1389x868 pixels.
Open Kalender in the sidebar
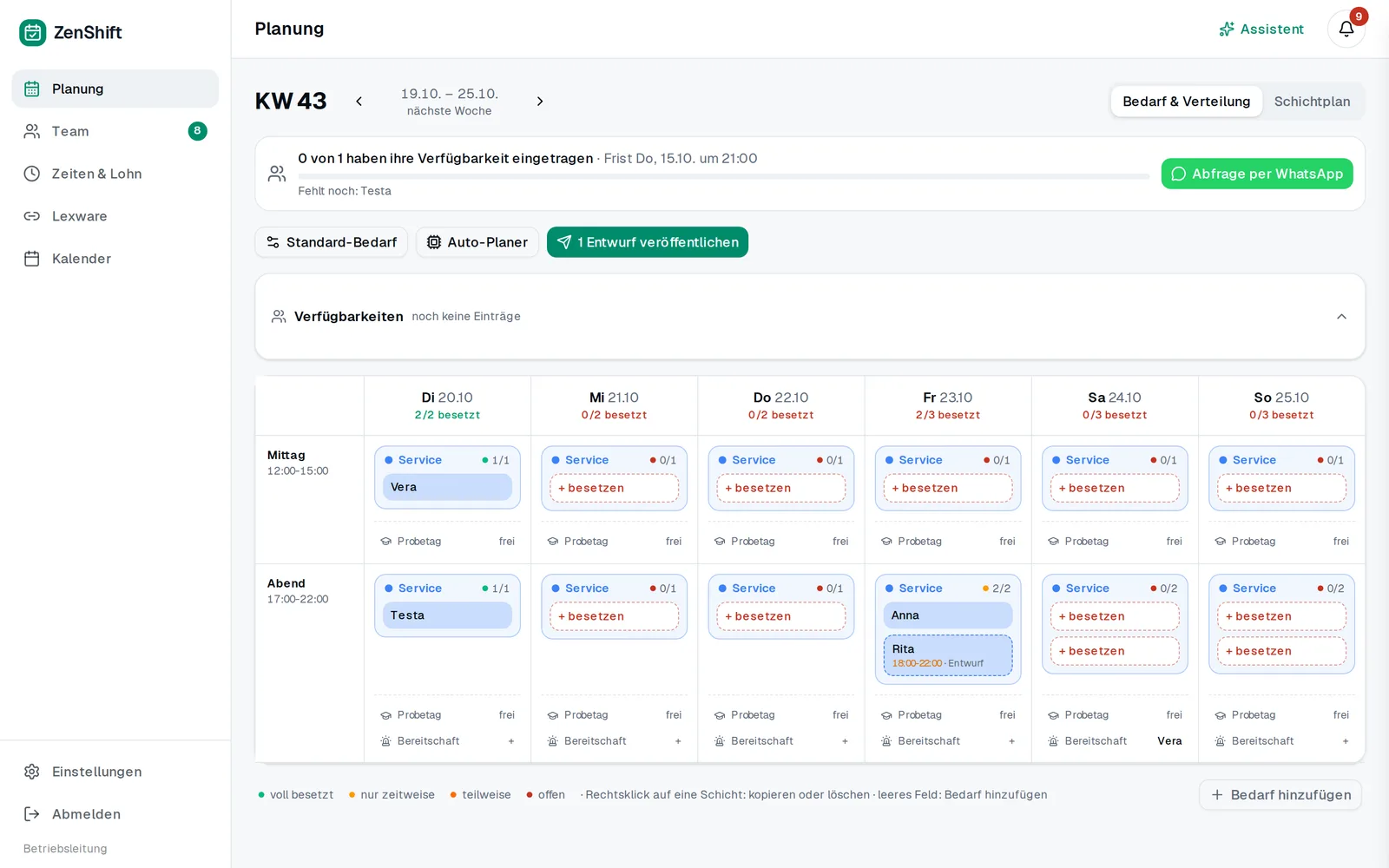coord(115,259)
